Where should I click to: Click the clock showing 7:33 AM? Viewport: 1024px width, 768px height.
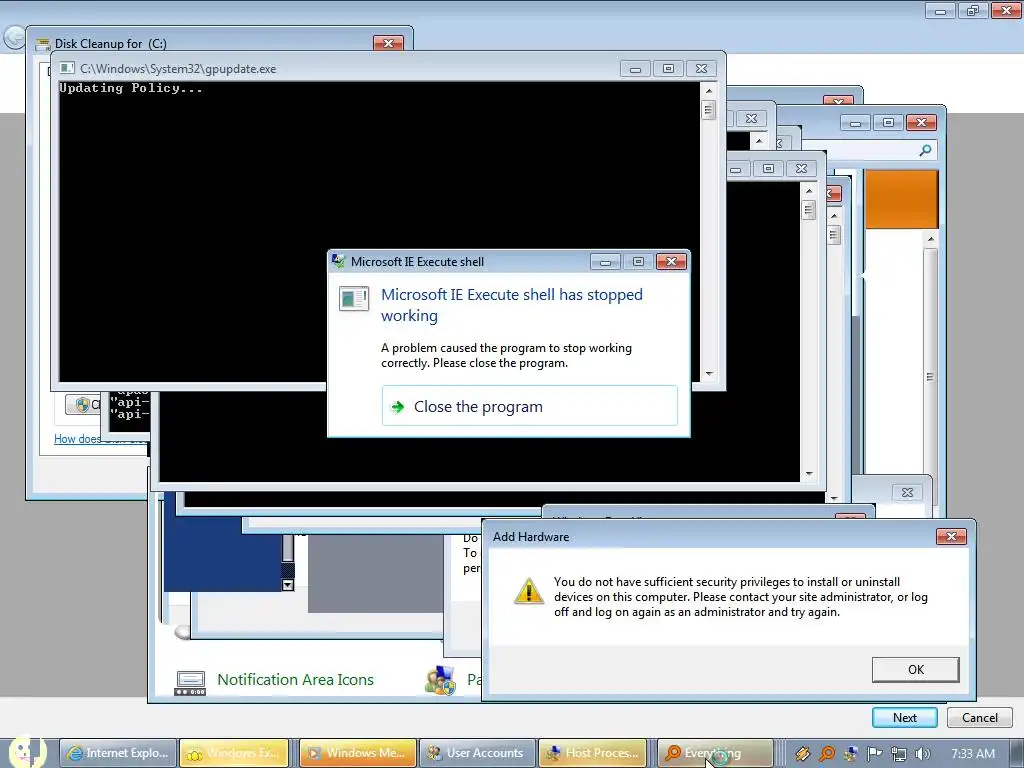[972, 754]
